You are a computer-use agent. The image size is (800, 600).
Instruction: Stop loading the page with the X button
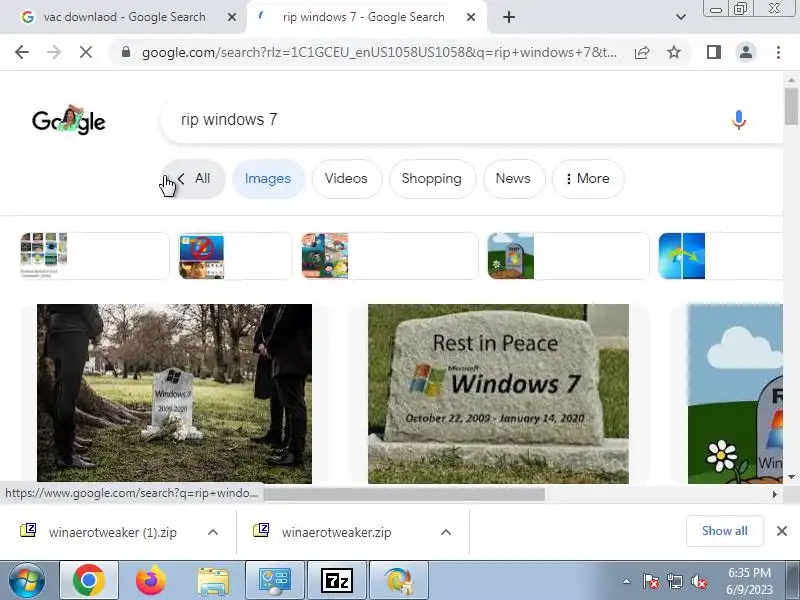(86, 52)
